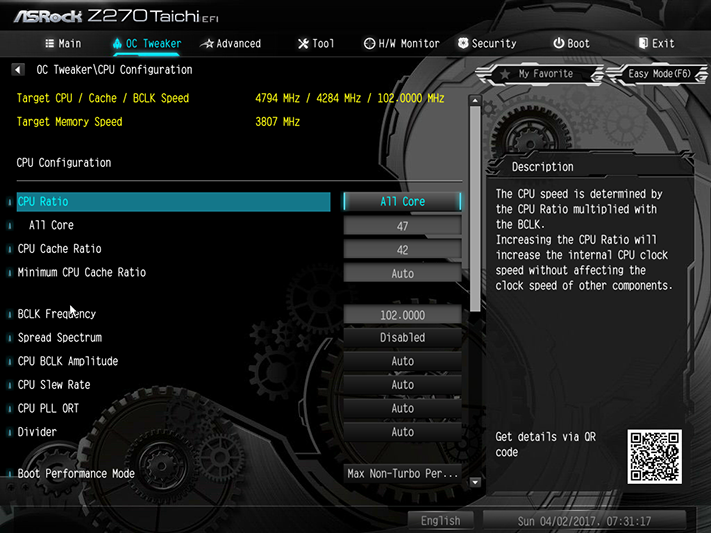Viewport: 711px width, 533px height.
Task: Click the scrollbar up arrow
Action: [475, 100]
